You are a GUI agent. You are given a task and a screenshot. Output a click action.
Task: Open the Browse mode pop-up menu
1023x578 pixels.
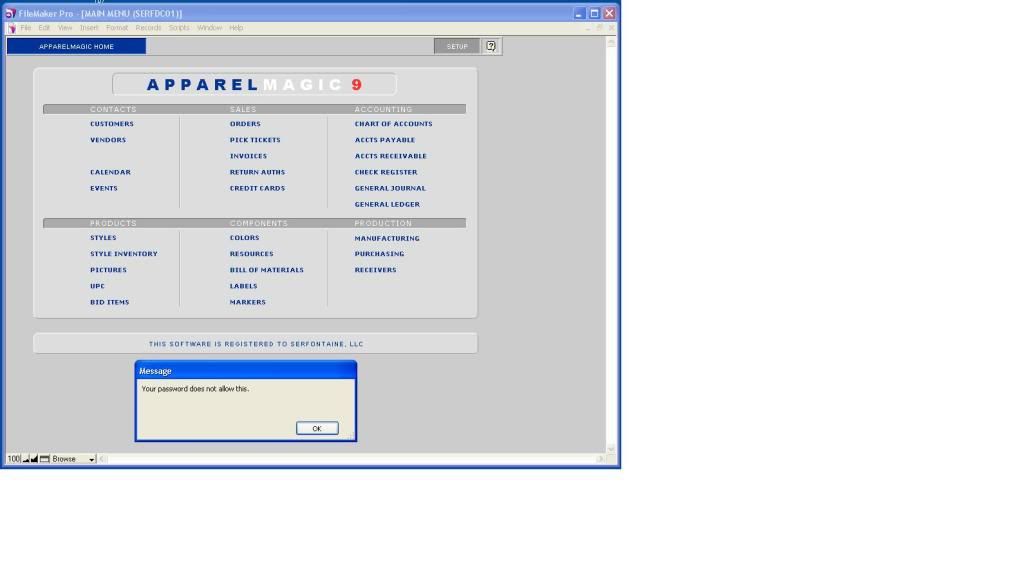[74, 459]
